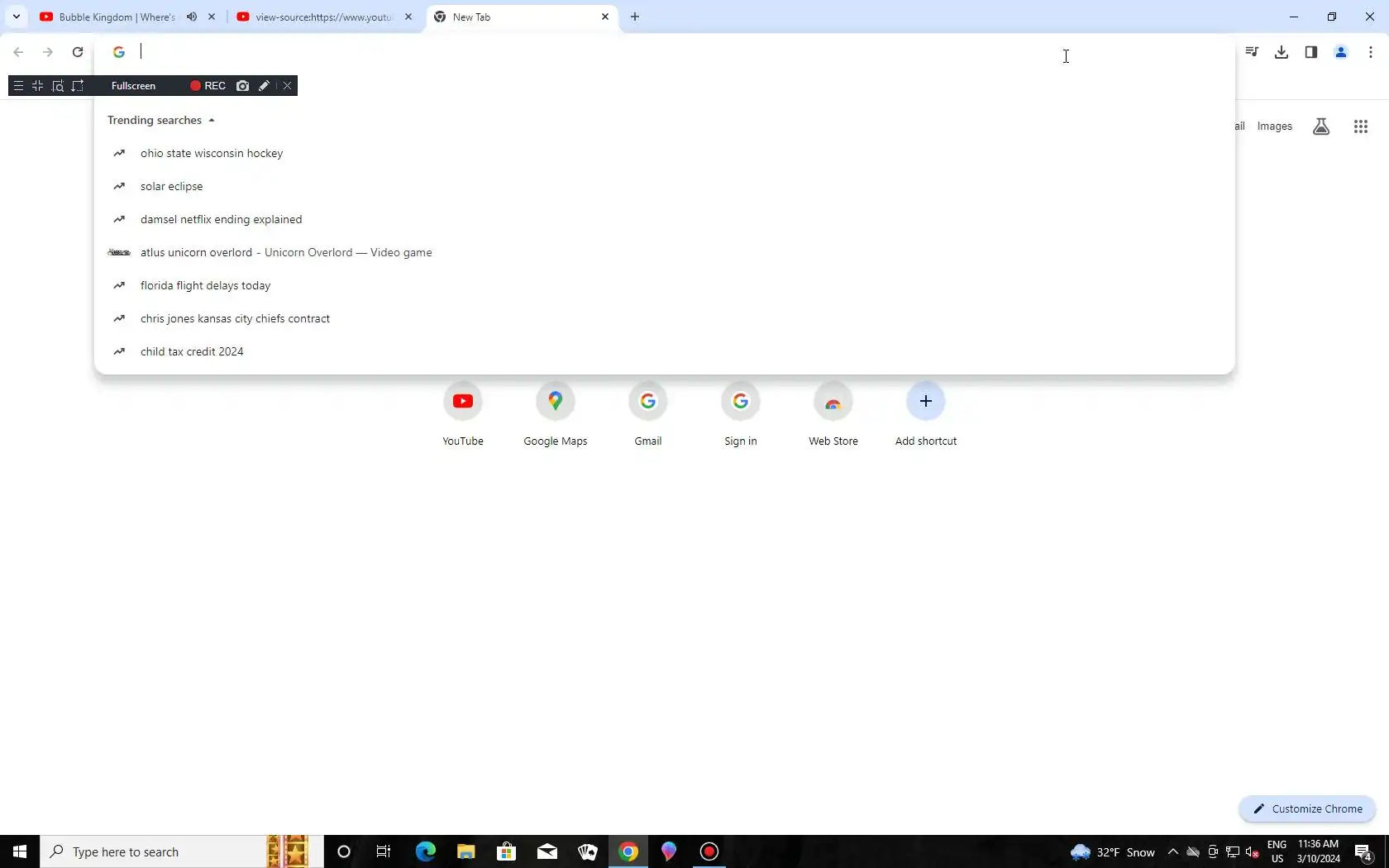Open the YouTube shortcut
This screenshot has height=868, width=1389.
point(463,413)
